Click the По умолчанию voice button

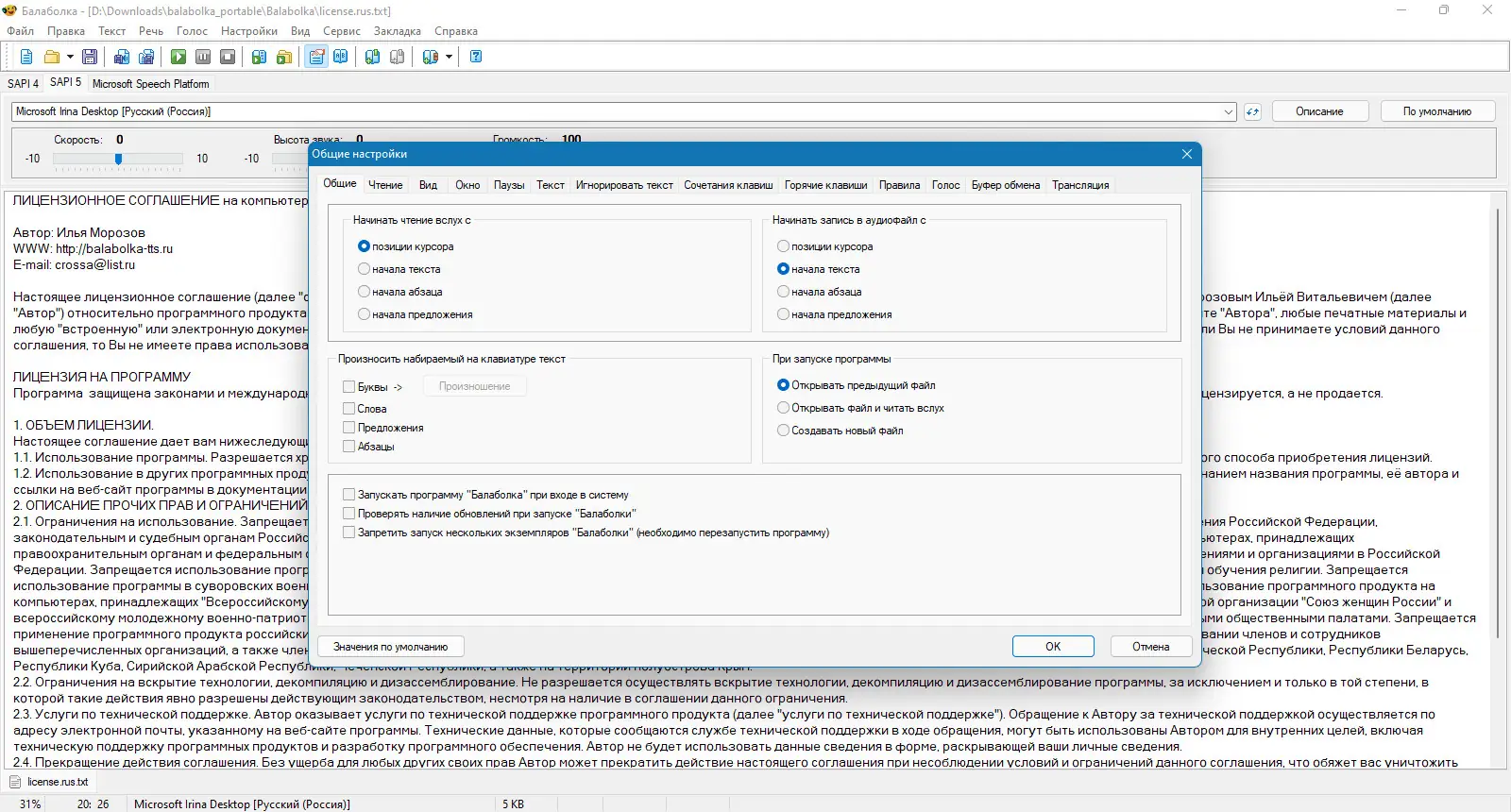click(x=1437, y=111)
